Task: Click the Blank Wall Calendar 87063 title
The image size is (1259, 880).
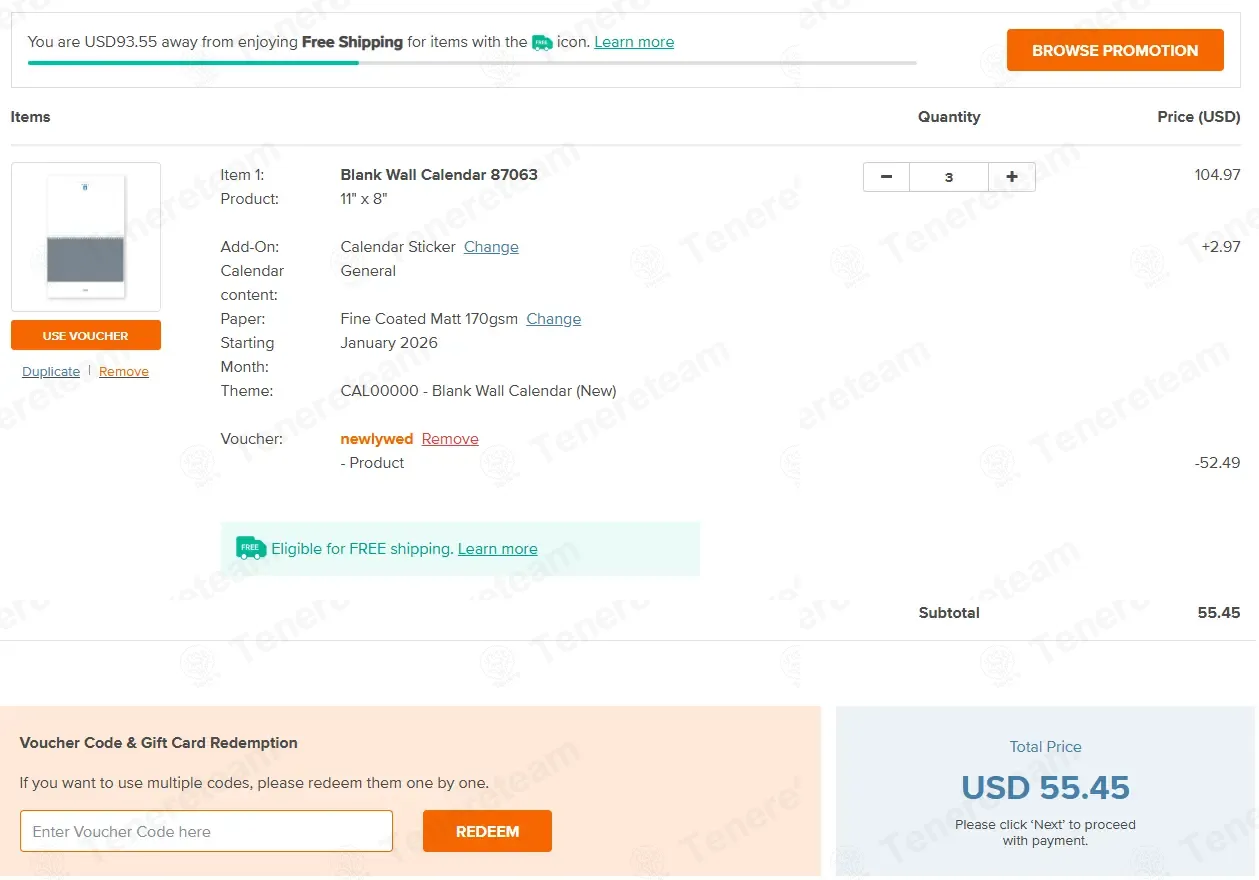Action: click(x=439, y=175)
